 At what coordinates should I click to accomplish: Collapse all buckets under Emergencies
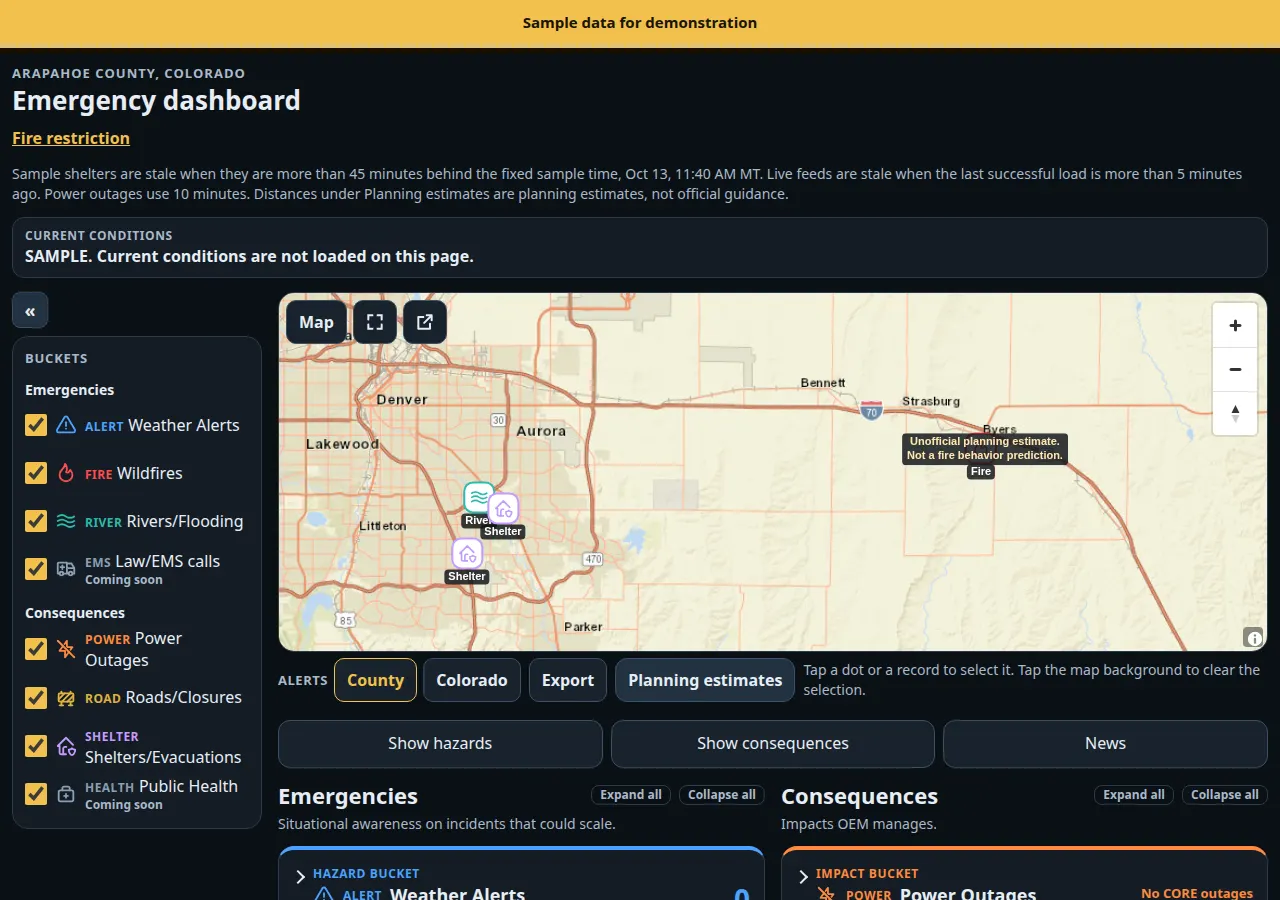722,795
